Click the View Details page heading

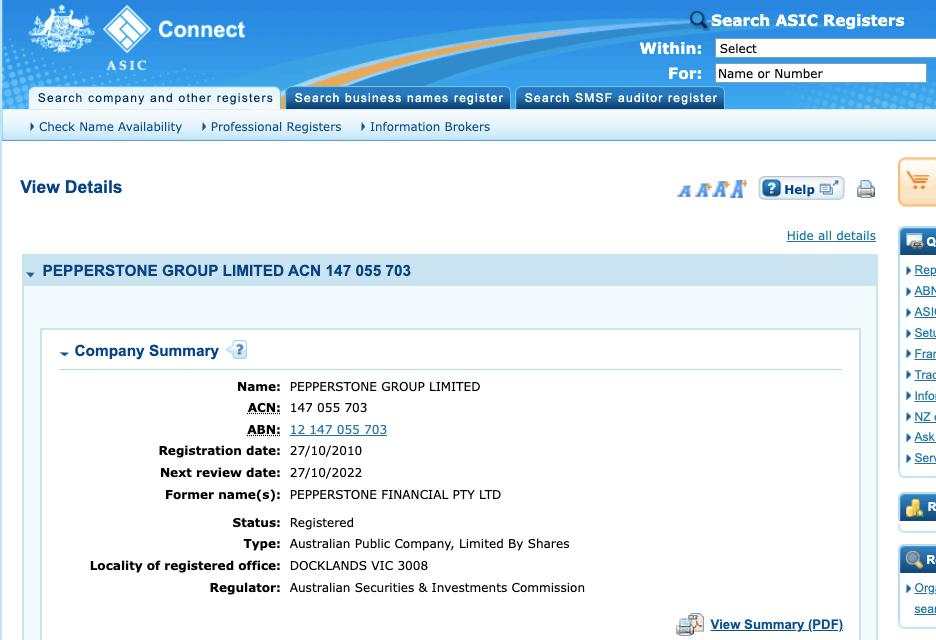pyautogui.click(x=71, y=187)
